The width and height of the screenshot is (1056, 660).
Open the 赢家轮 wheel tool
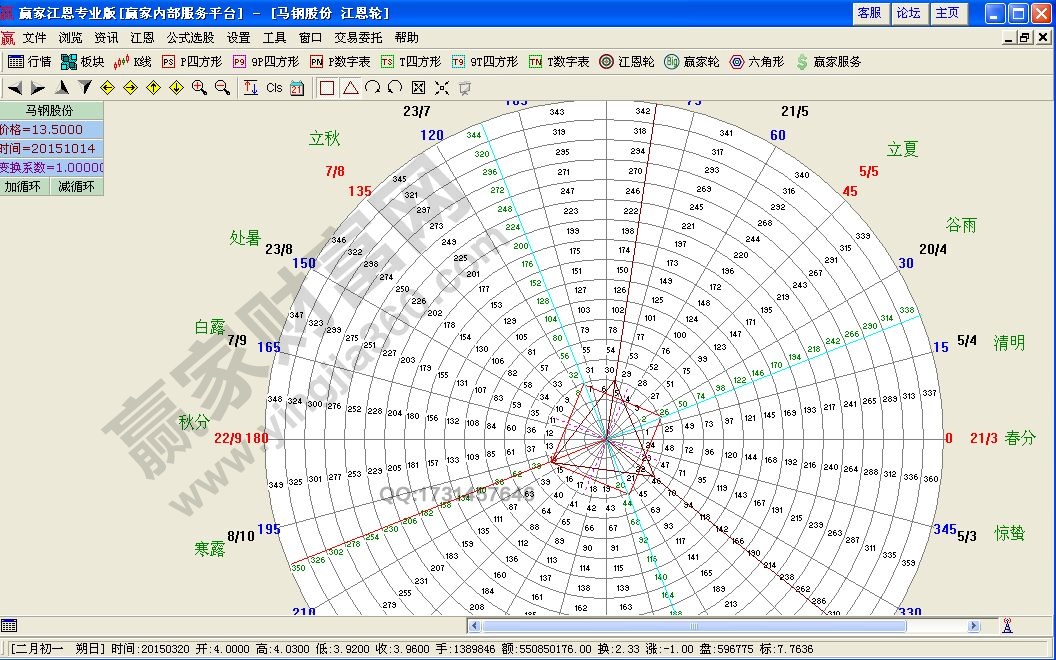pyautogui.click(x=691, y=62)
